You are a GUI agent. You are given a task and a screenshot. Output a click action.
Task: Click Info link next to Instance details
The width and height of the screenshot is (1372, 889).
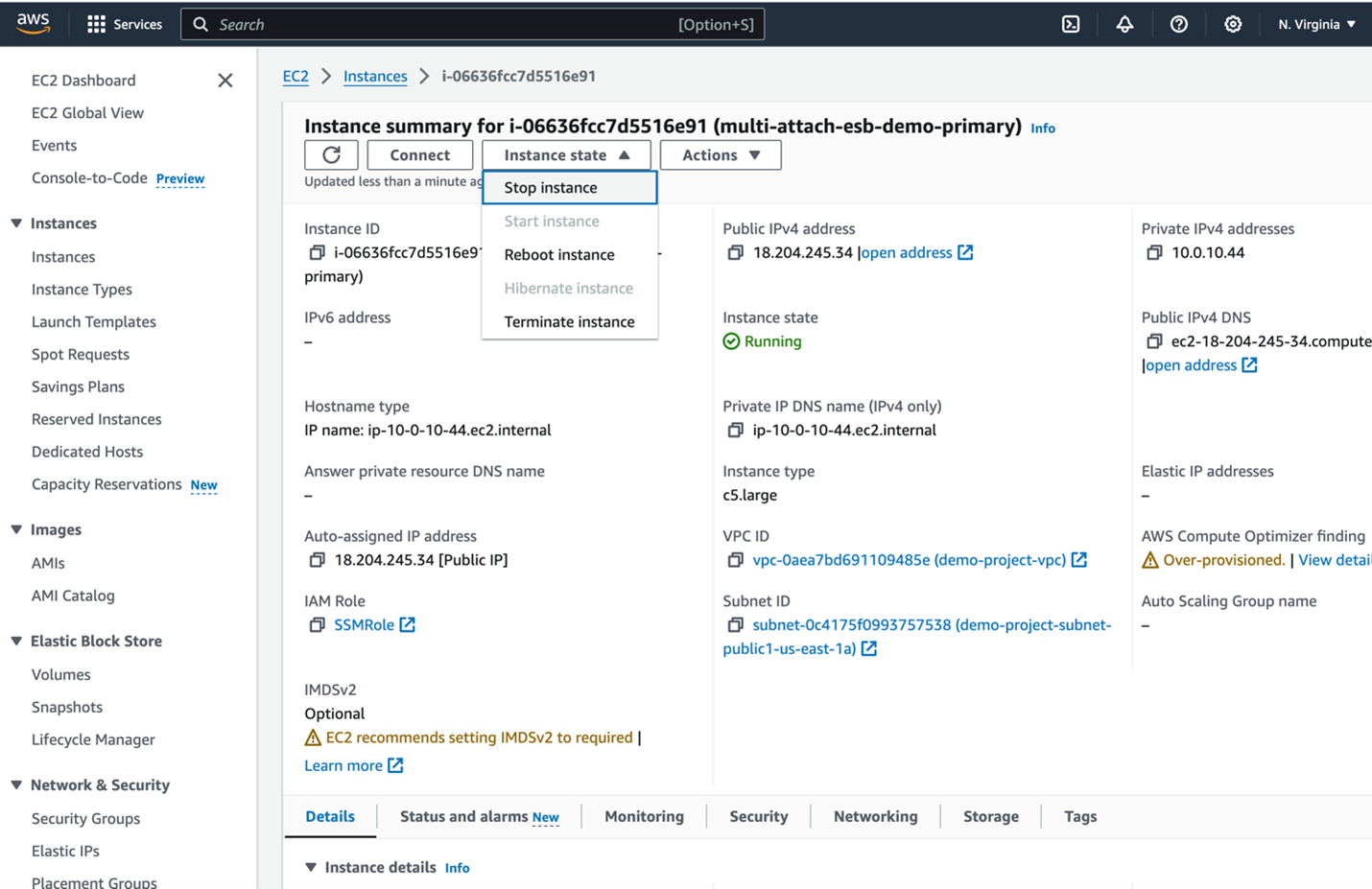point(457,868)
